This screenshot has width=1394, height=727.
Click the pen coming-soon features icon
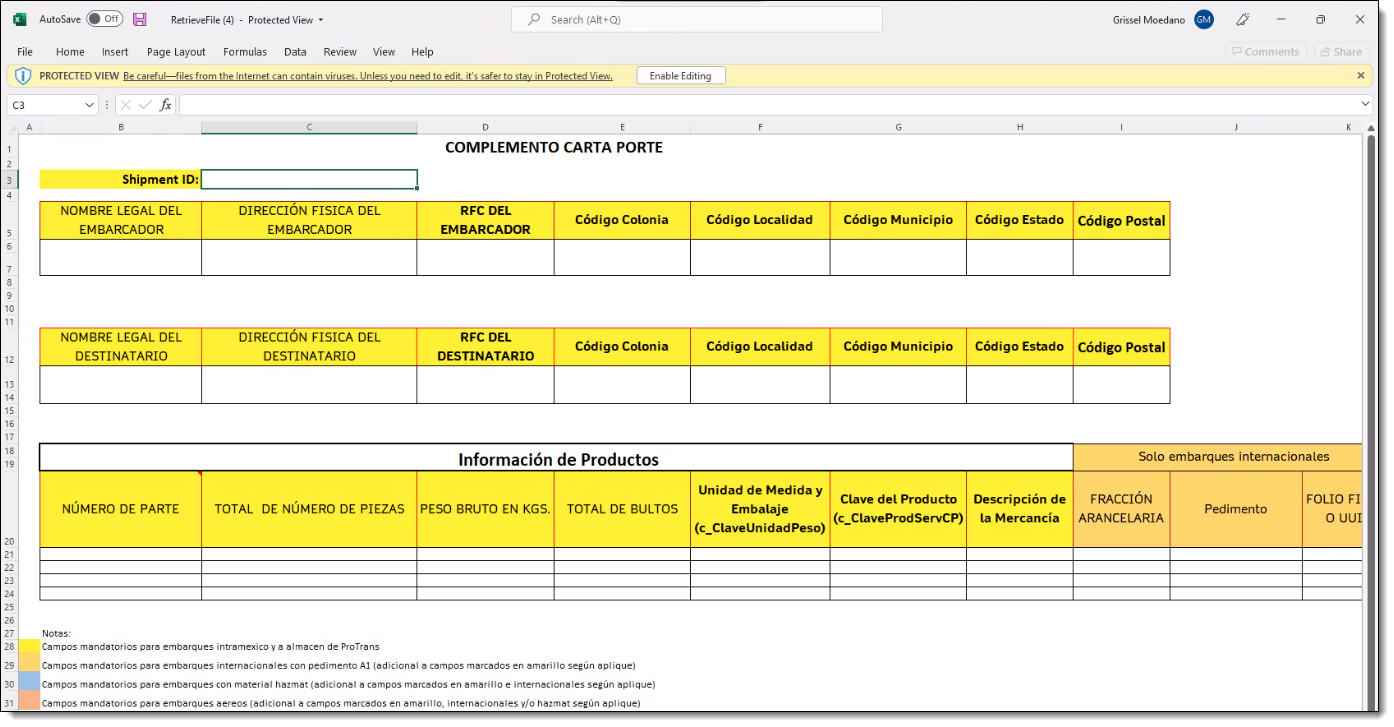coord(1243,19)
